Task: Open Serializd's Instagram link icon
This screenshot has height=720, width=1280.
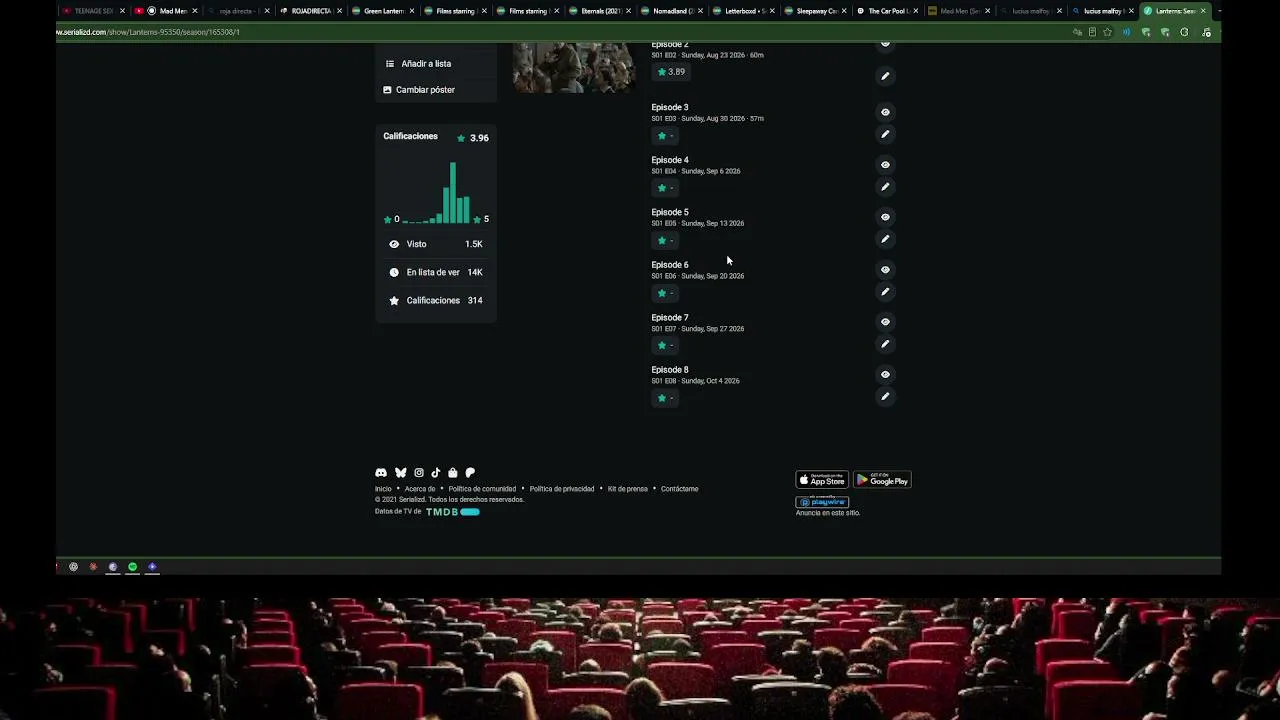Action: [x=419, y=473]
